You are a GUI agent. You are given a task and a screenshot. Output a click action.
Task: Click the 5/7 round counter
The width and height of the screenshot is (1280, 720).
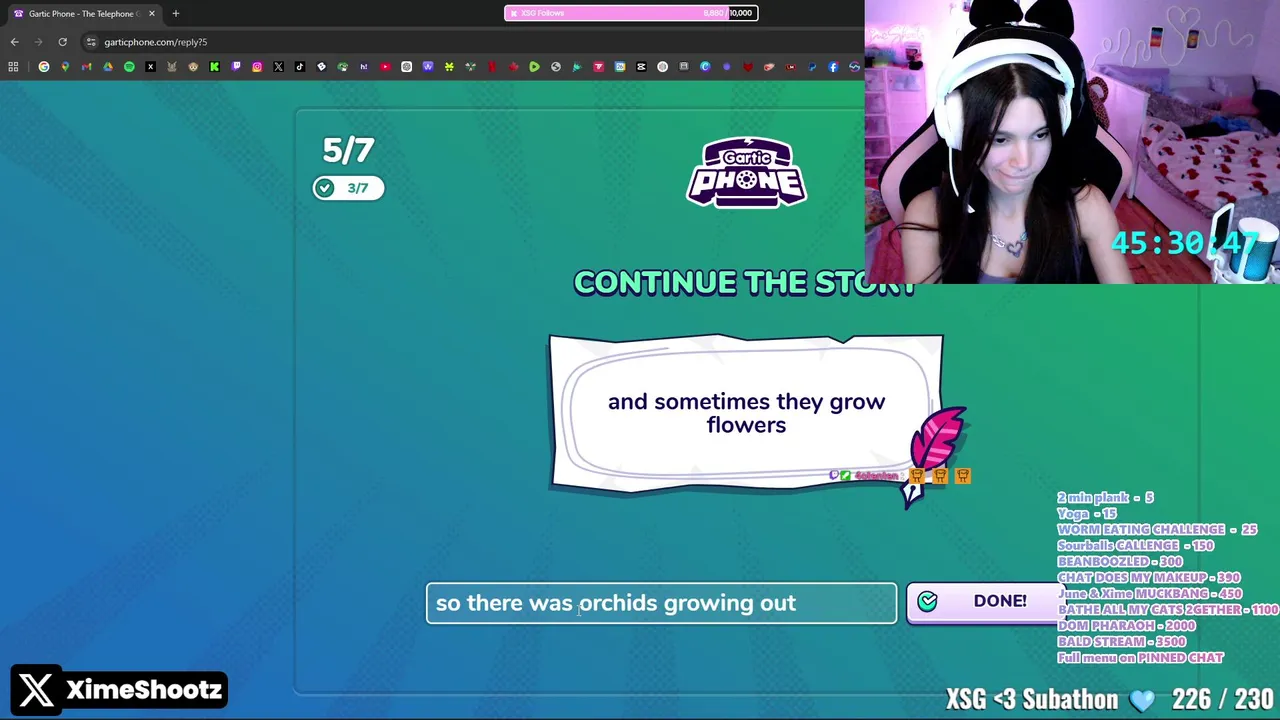point(348,150)
